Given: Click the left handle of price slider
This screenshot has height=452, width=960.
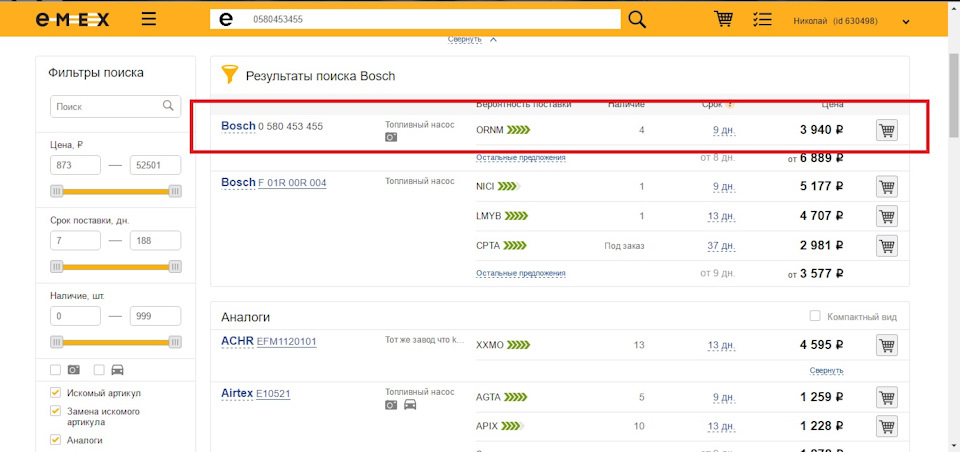Looking at the screenshot, I should click(x=57, y=192).
